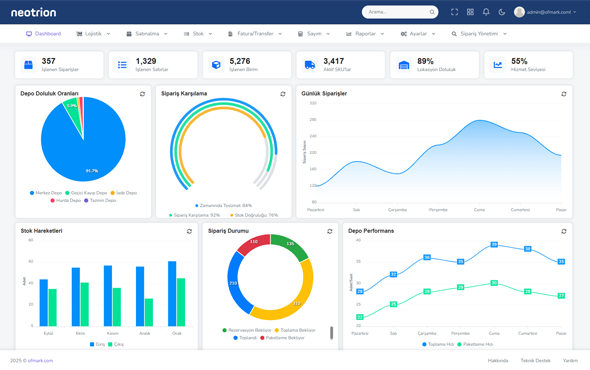Click the red 110 donut segment

click(x=254, y=243)
